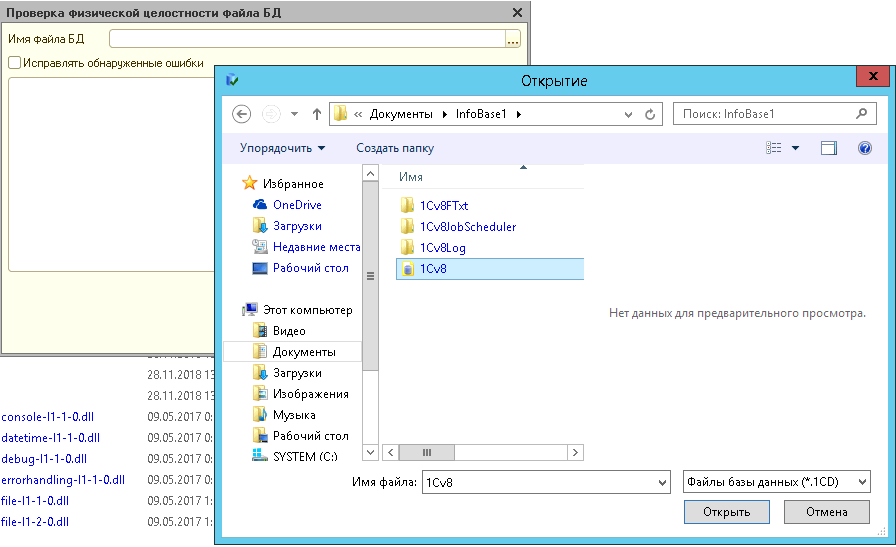Refresh the InfoBase1 folder view
This screenshot has height=547, width=896.
(x=650, y=114)
